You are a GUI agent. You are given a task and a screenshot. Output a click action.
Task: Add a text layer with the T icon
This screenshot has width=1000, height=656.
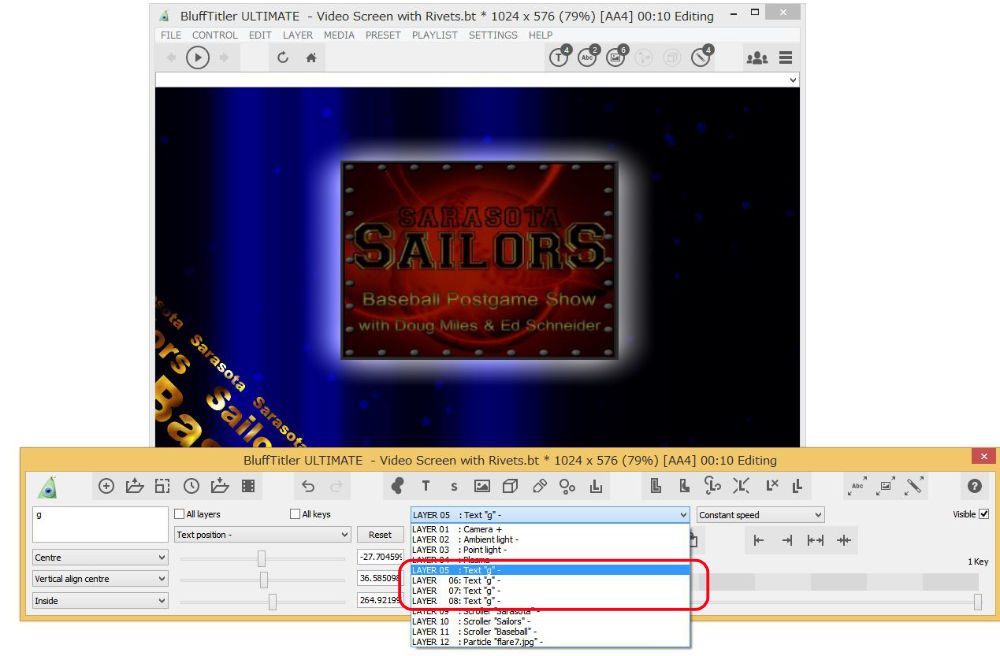click(x=425, y=486)
